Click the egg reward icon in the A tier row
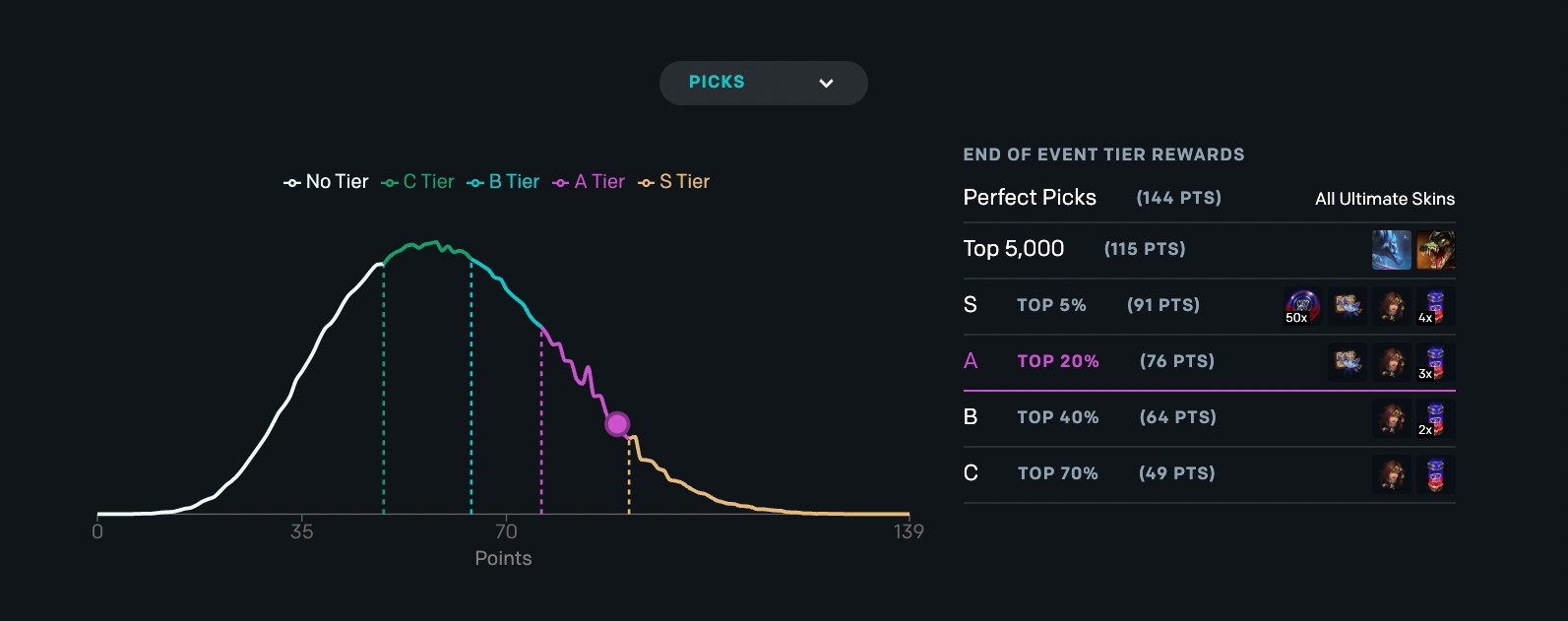This screenshot has width=1568, height=621. [1347, 361]
